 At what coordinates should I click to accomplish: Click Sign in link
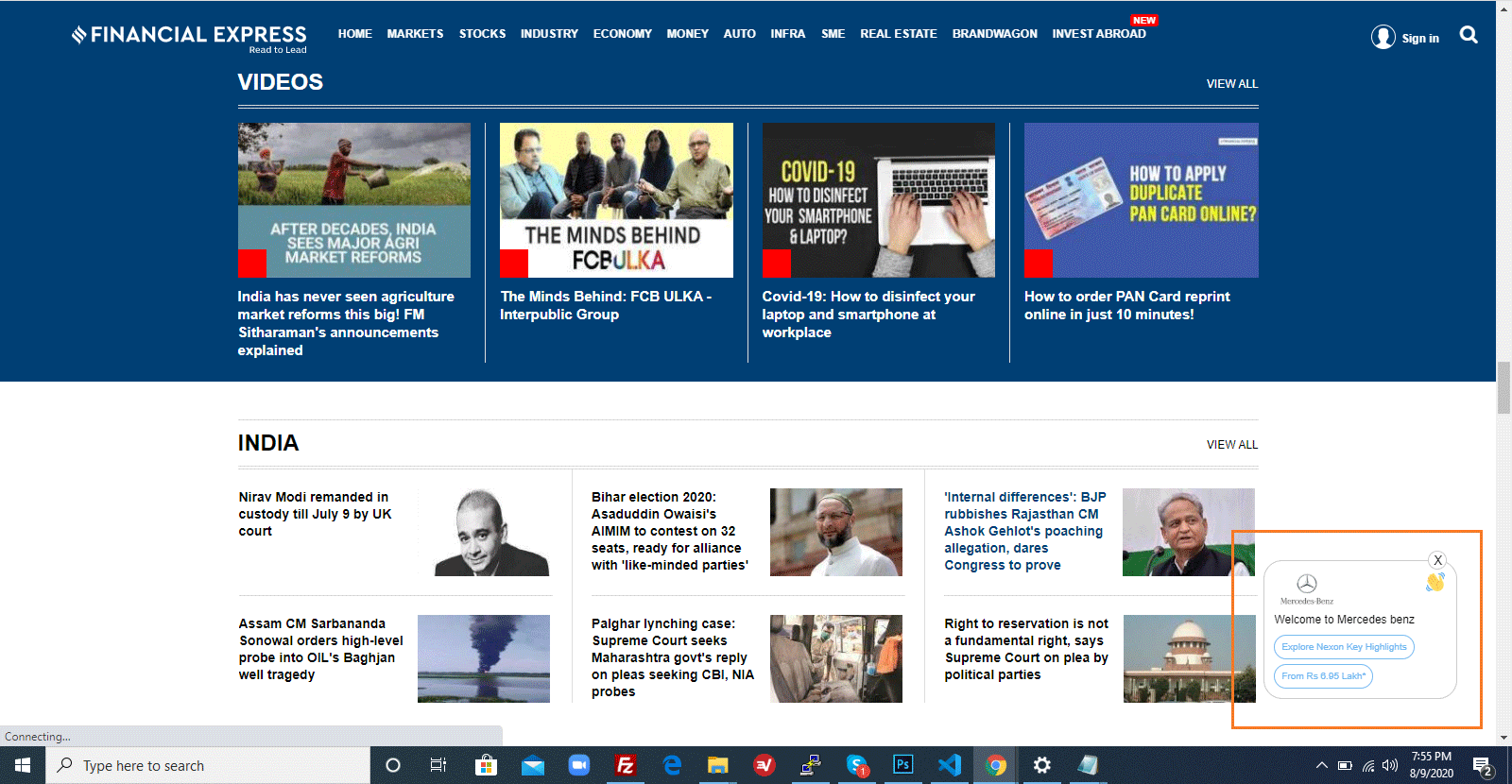[1420, 39]
